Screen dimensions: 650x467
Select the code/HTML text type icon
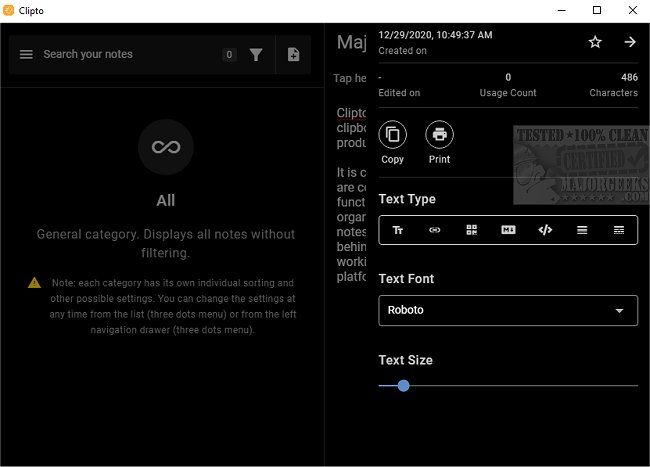[x=545, y=230]
